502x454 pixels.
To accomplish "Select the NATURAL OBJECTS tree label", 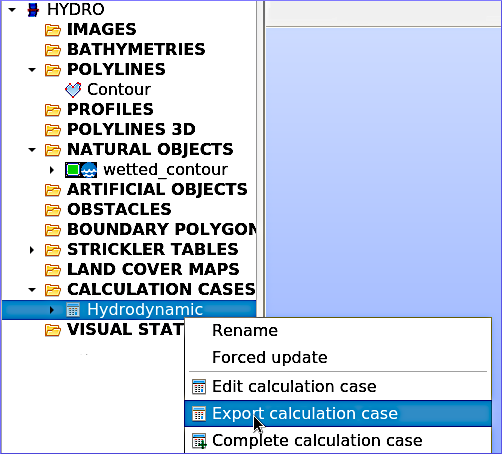I will [150, 150].
